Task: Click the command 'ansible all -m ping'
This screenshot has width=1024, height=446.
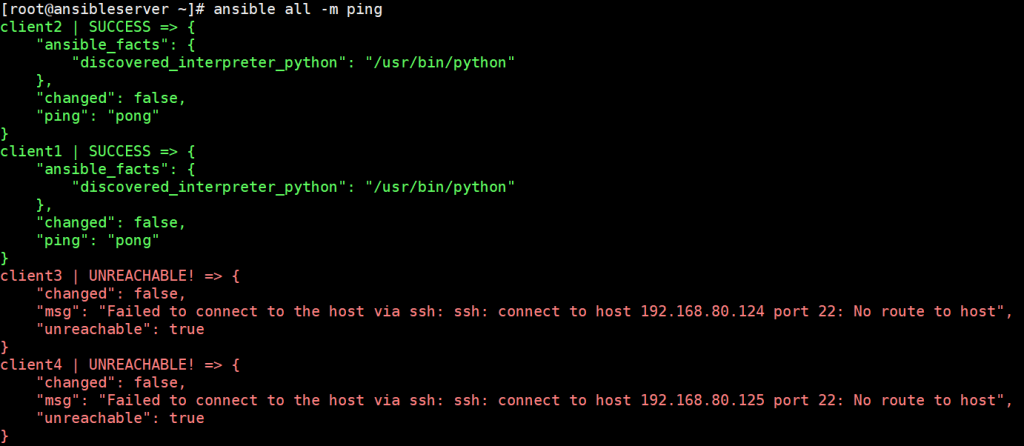Action: 298,10
